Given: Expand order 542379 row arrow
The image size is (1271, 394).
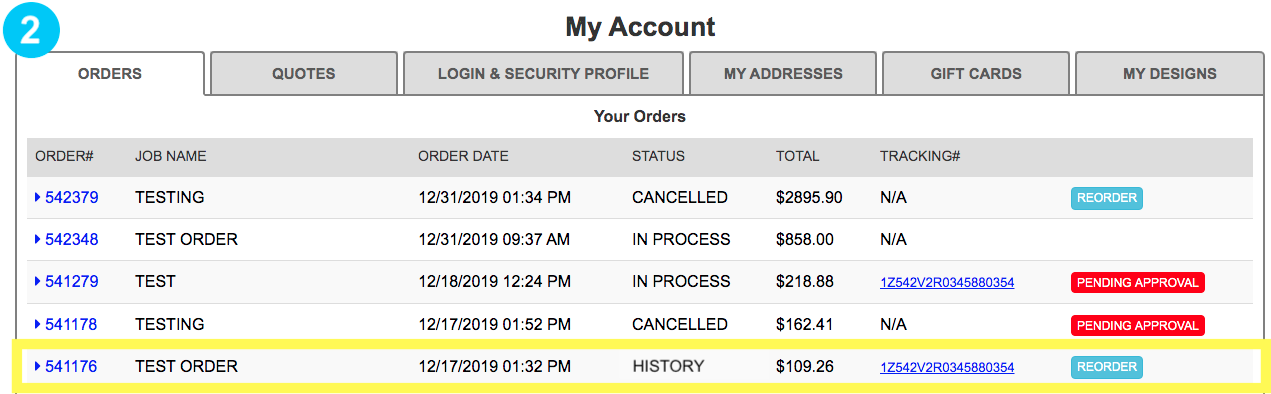Looking at the screenshot, I should point(38,197).
